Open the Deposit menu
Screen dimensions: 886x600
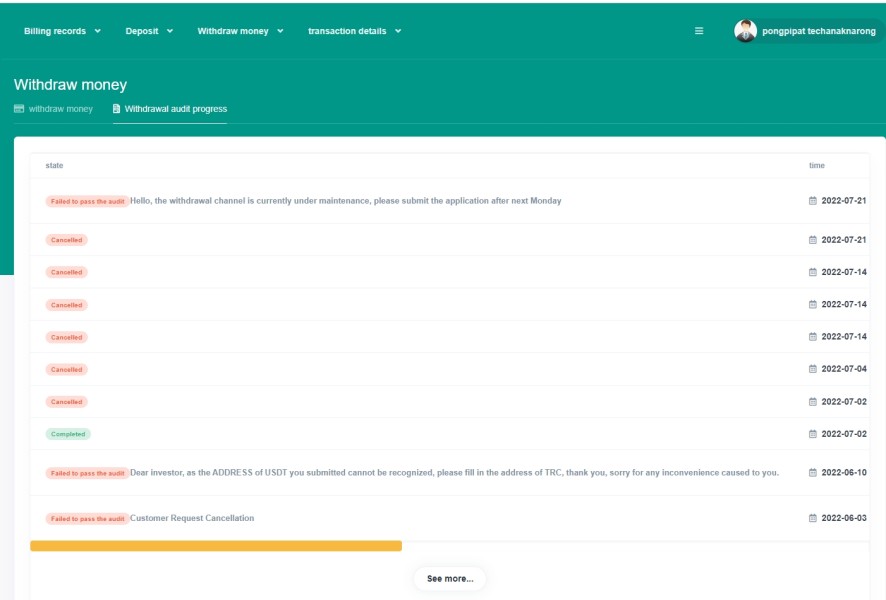pos(142,31)
